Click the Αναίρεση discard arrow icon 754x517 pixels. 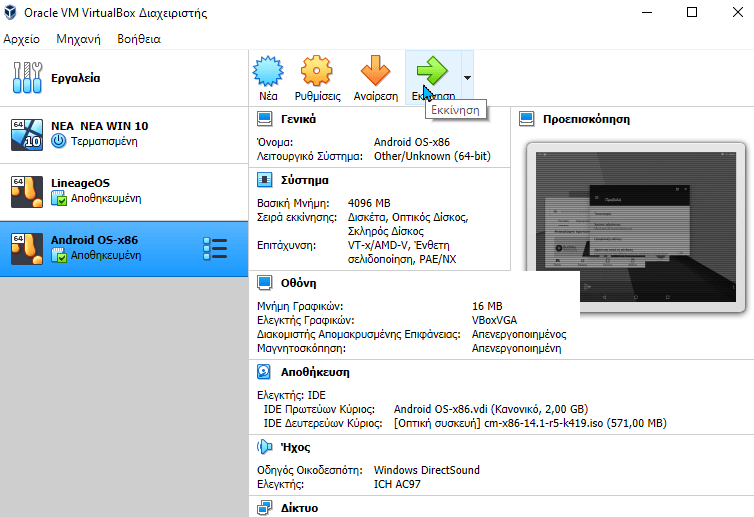[x=376, y=71]
